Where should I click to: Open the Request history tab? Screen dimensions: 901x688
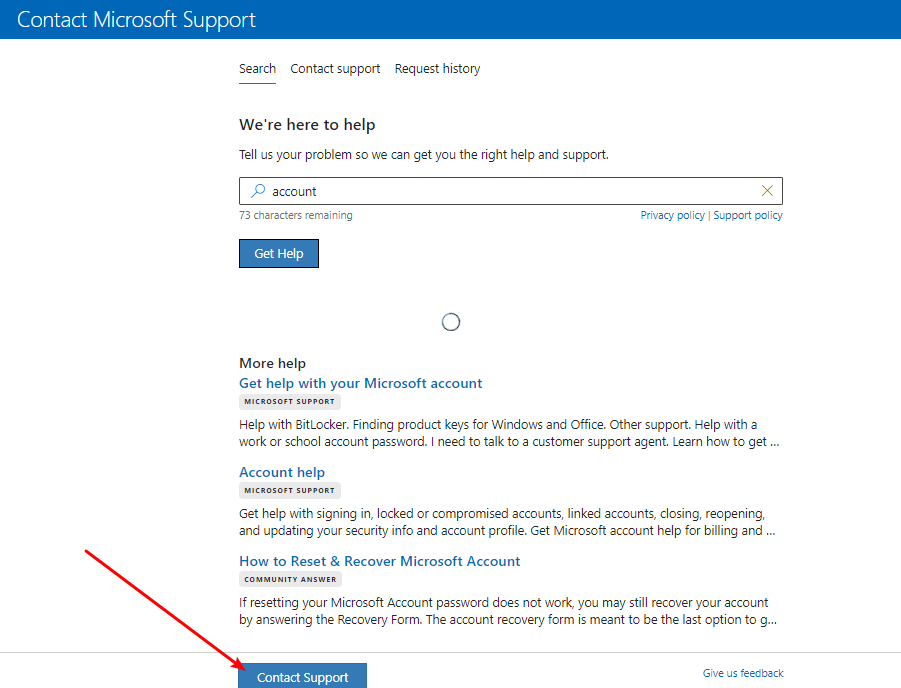pyautogui.click(x=437, y=68)
